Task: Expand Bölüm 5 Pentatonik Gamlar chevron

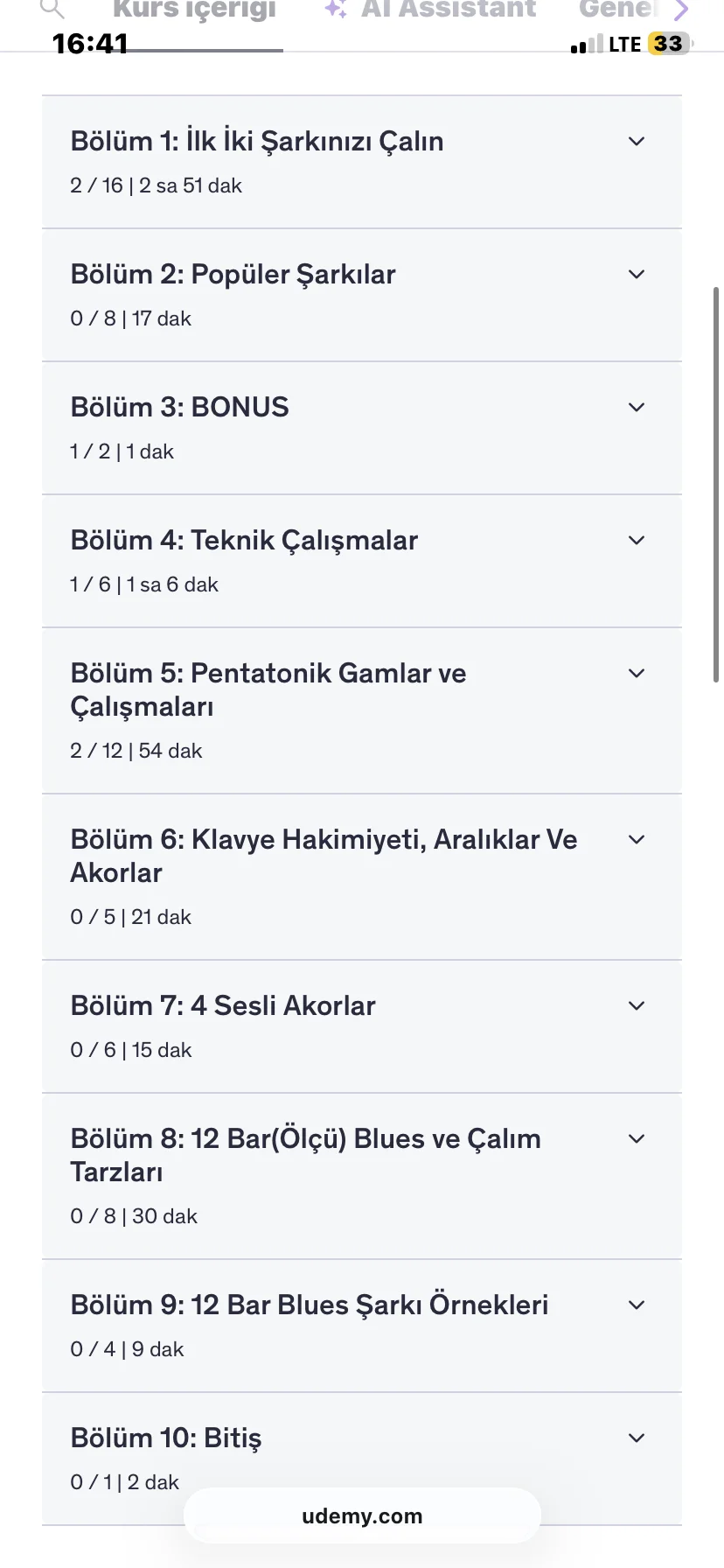Action: pos(637,674)
